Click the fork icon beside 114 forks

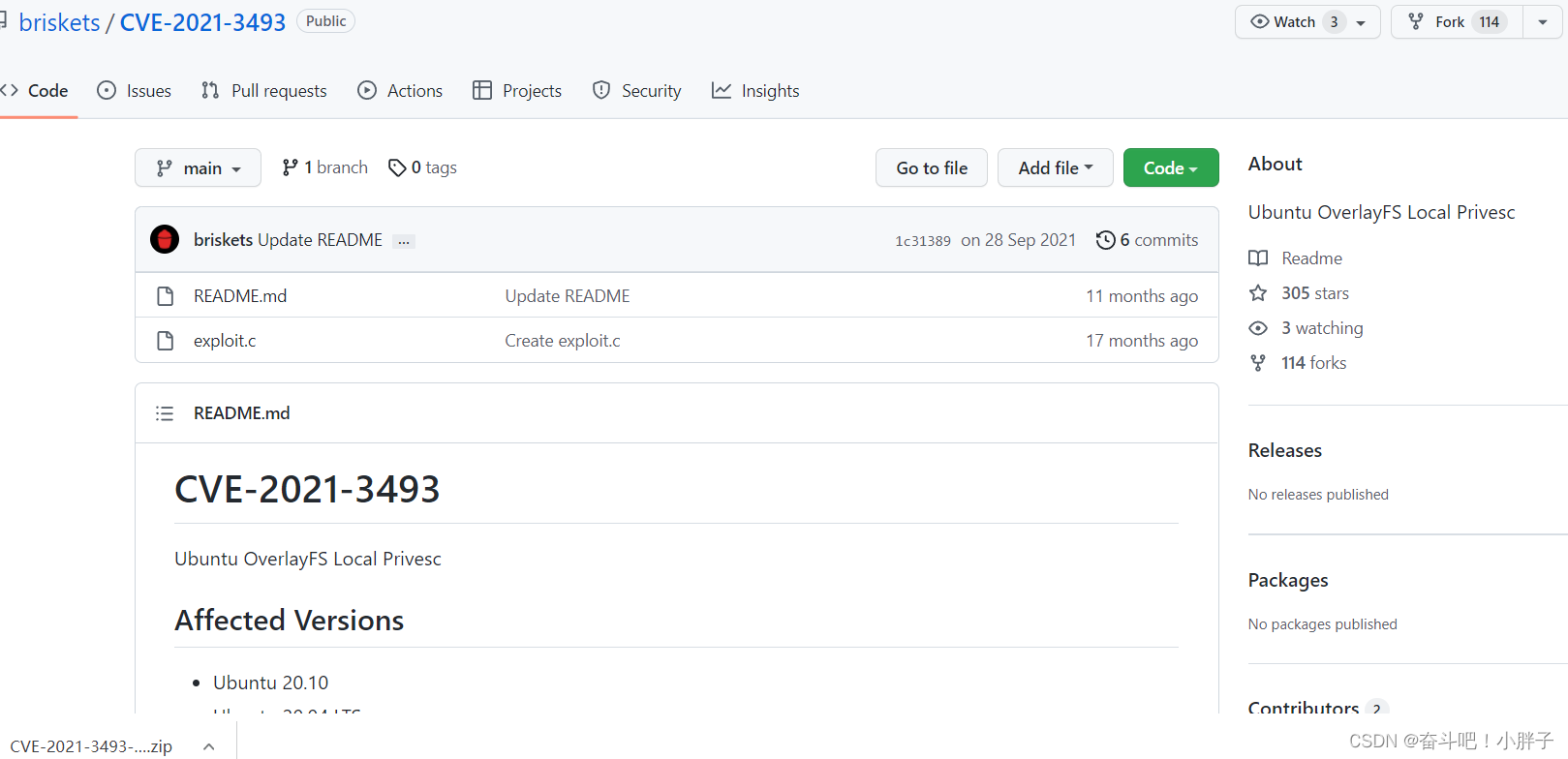[1258, 363]
